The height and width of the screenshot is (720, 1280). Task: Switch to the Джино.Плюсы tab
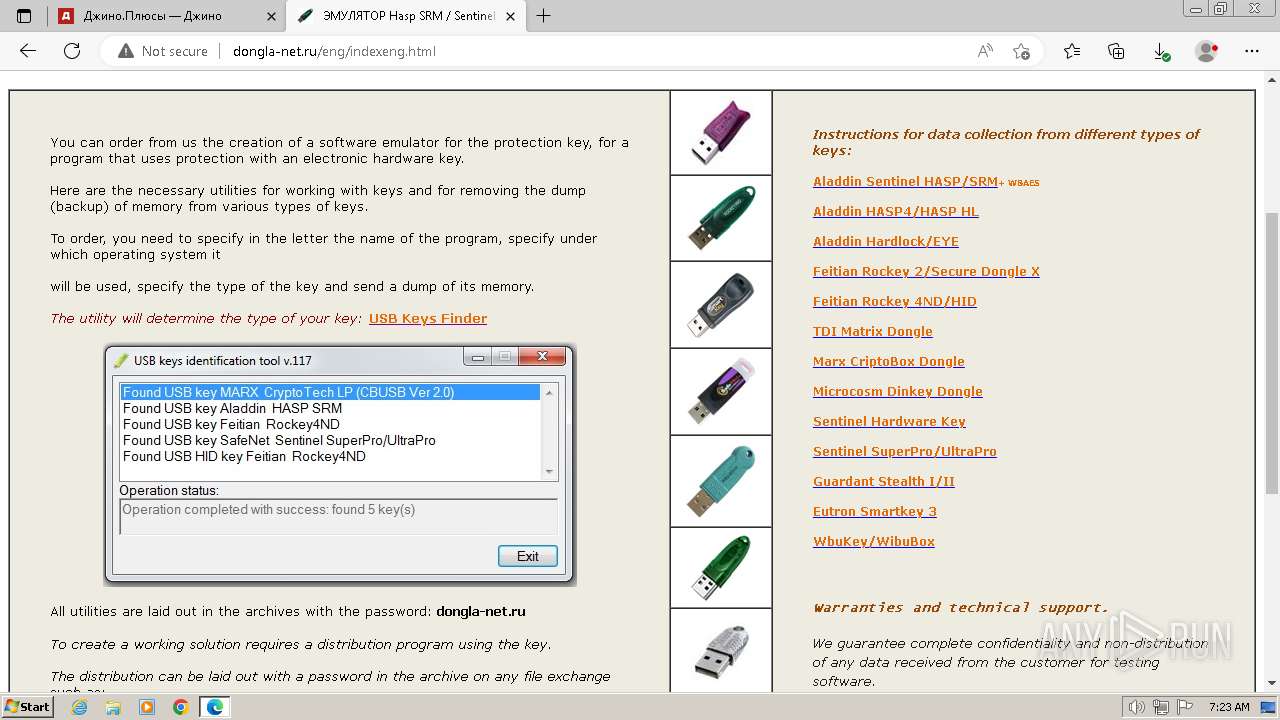point(166,16)
